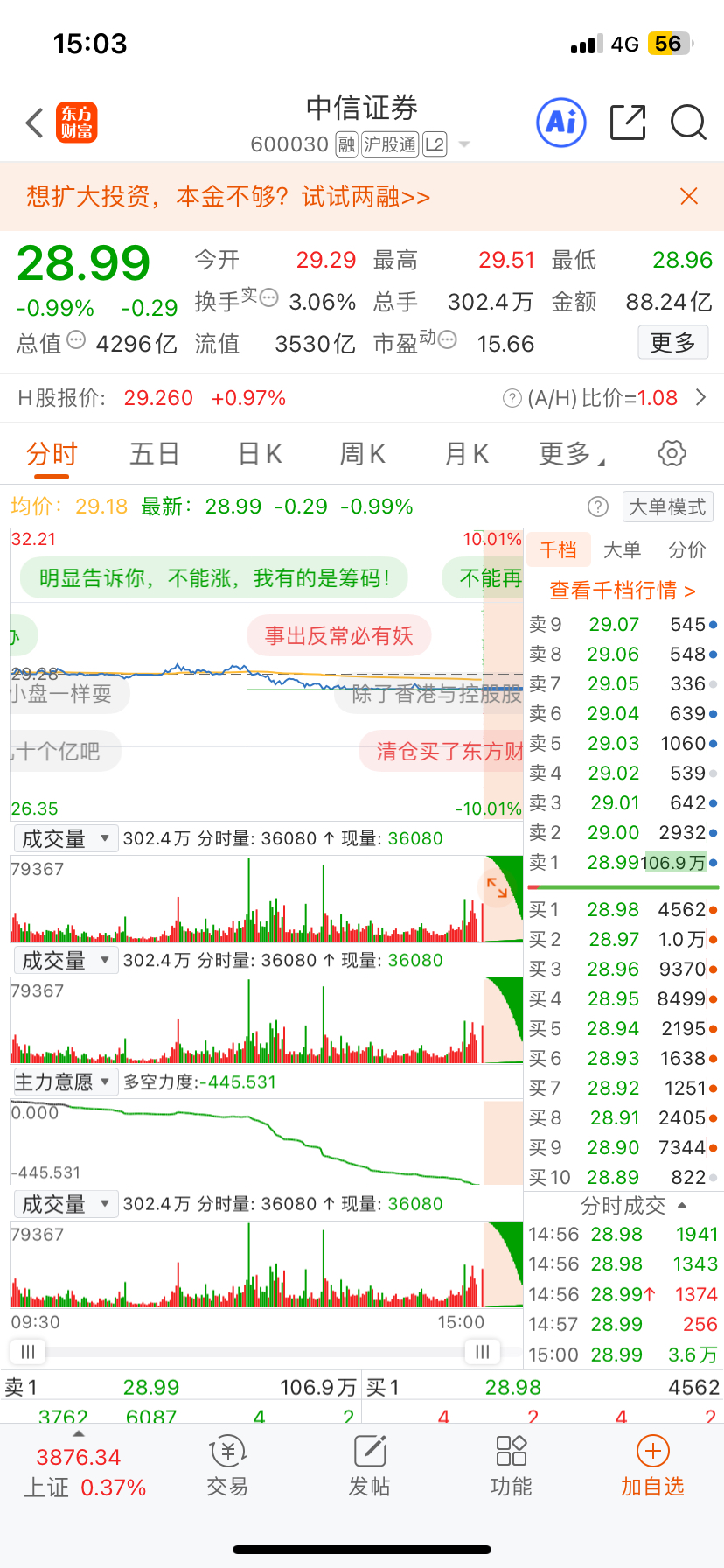This screenshot has width=724, height=1568.
Task: Open the 发帖 compose icon
Action: tap(370, 1452)
